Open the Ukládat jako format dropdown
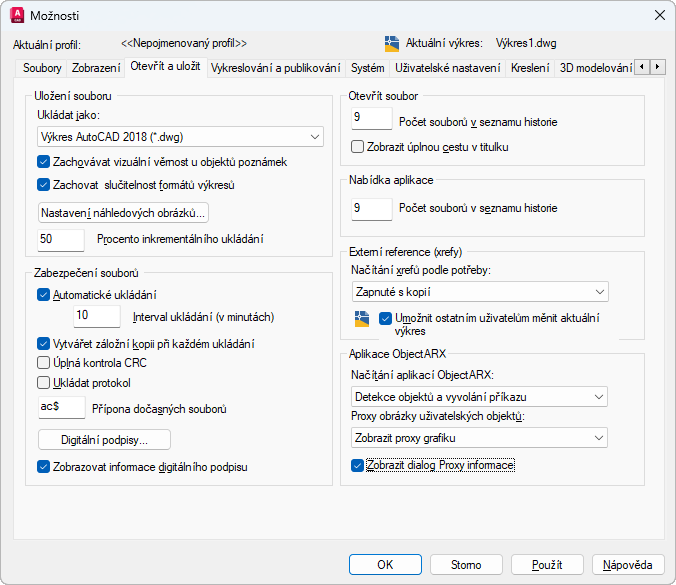Viewport: 676px width, 585px height. pyautogui.click(x=180, y=136)
